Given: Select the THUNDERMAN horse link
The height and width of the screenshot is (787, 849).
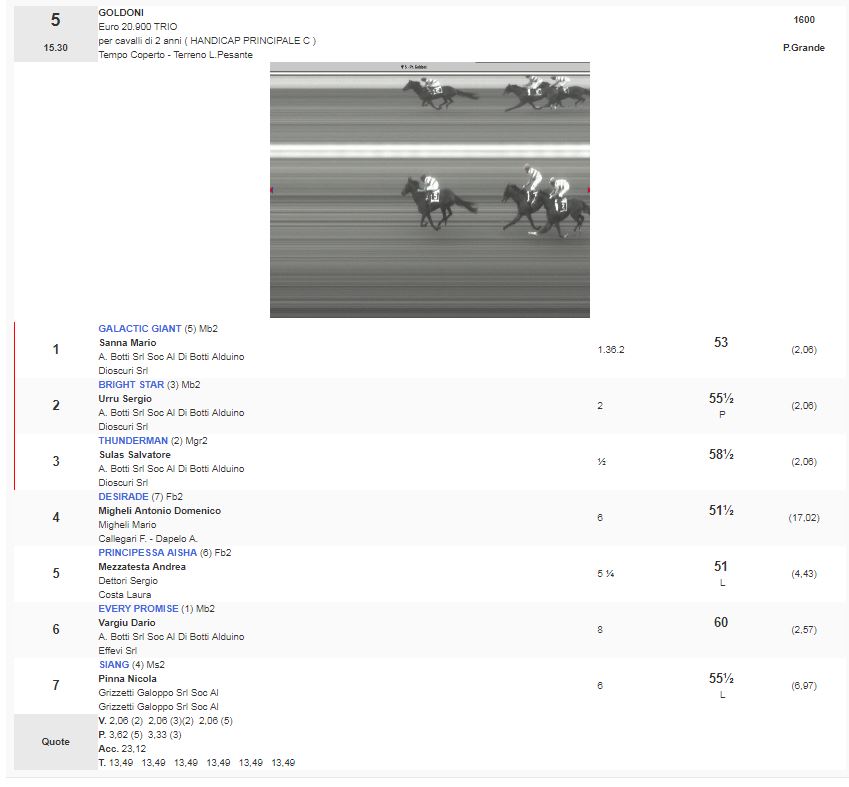Looking at the screenshot, I should coord(133,441).
